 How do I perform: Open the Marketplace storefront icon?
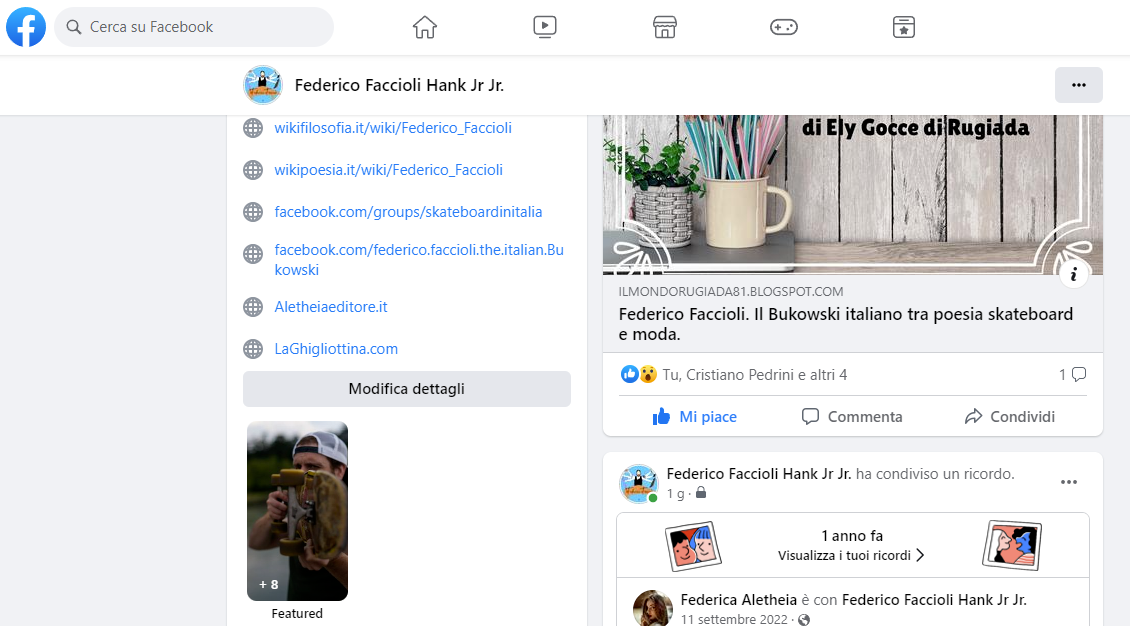point(665,27)
